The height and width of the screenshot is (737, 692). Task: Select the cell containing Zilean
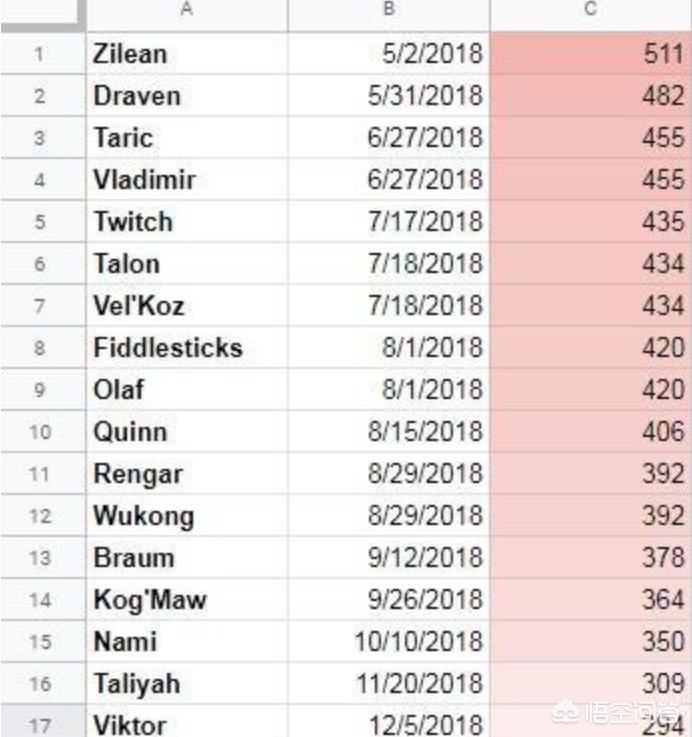coord(187,54)
